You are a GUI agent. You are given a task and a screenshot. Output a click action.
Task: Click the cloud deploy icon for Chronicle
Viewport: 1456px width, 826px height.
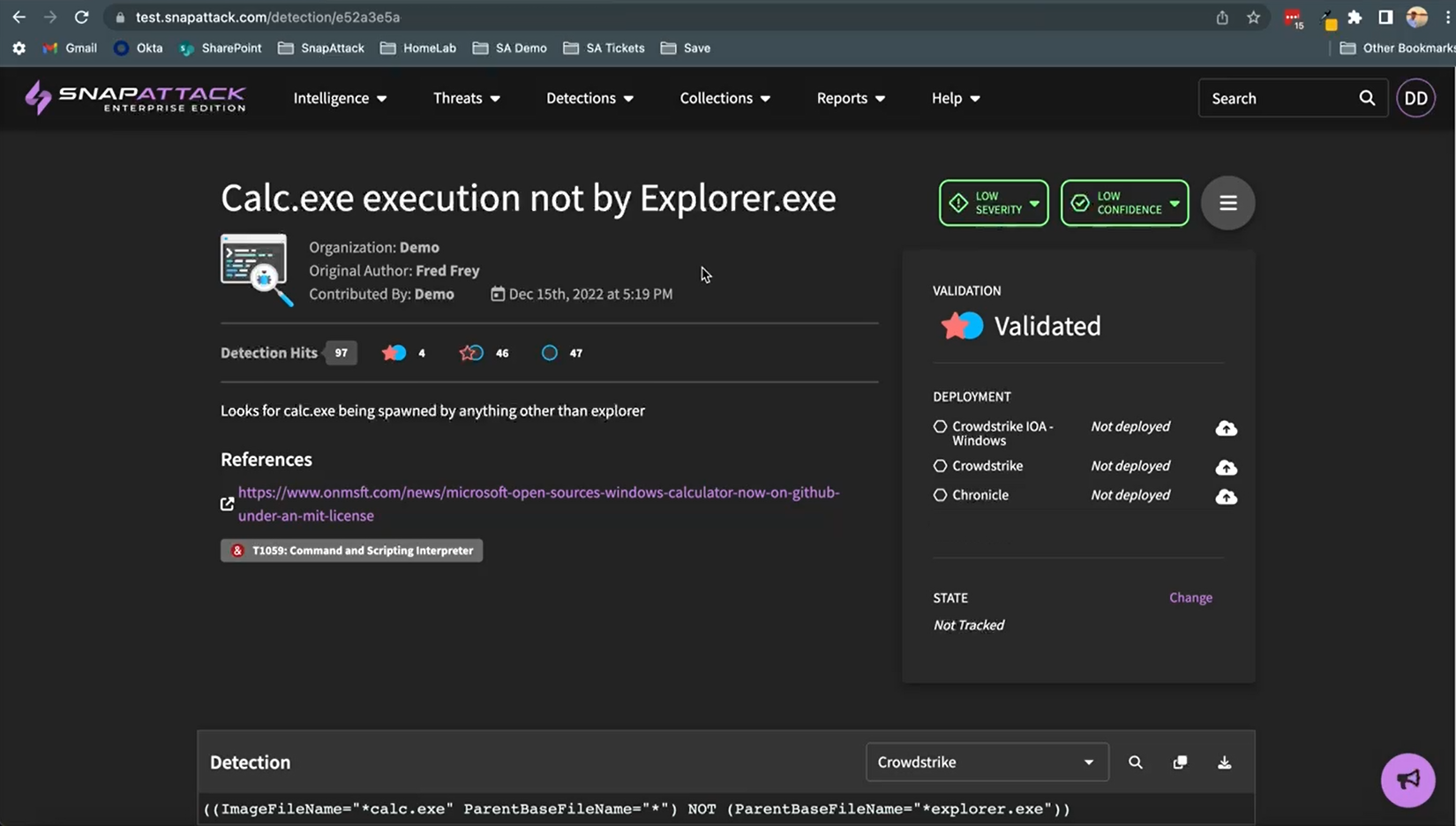pyautogui.click(x=1226, y=497)
